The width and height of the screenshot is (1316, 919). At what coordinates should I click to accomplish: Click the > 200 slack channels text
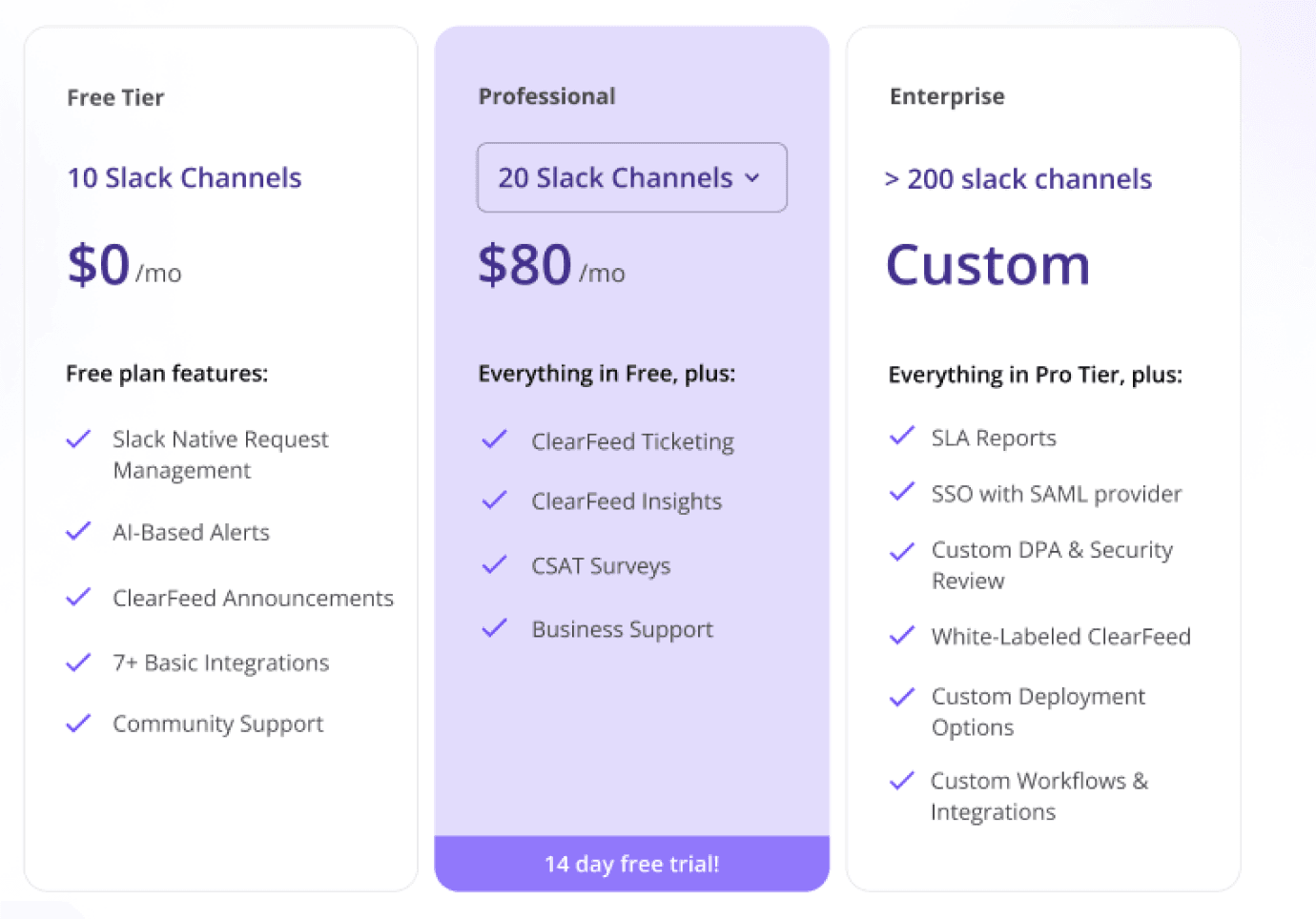coord(1018,179)
